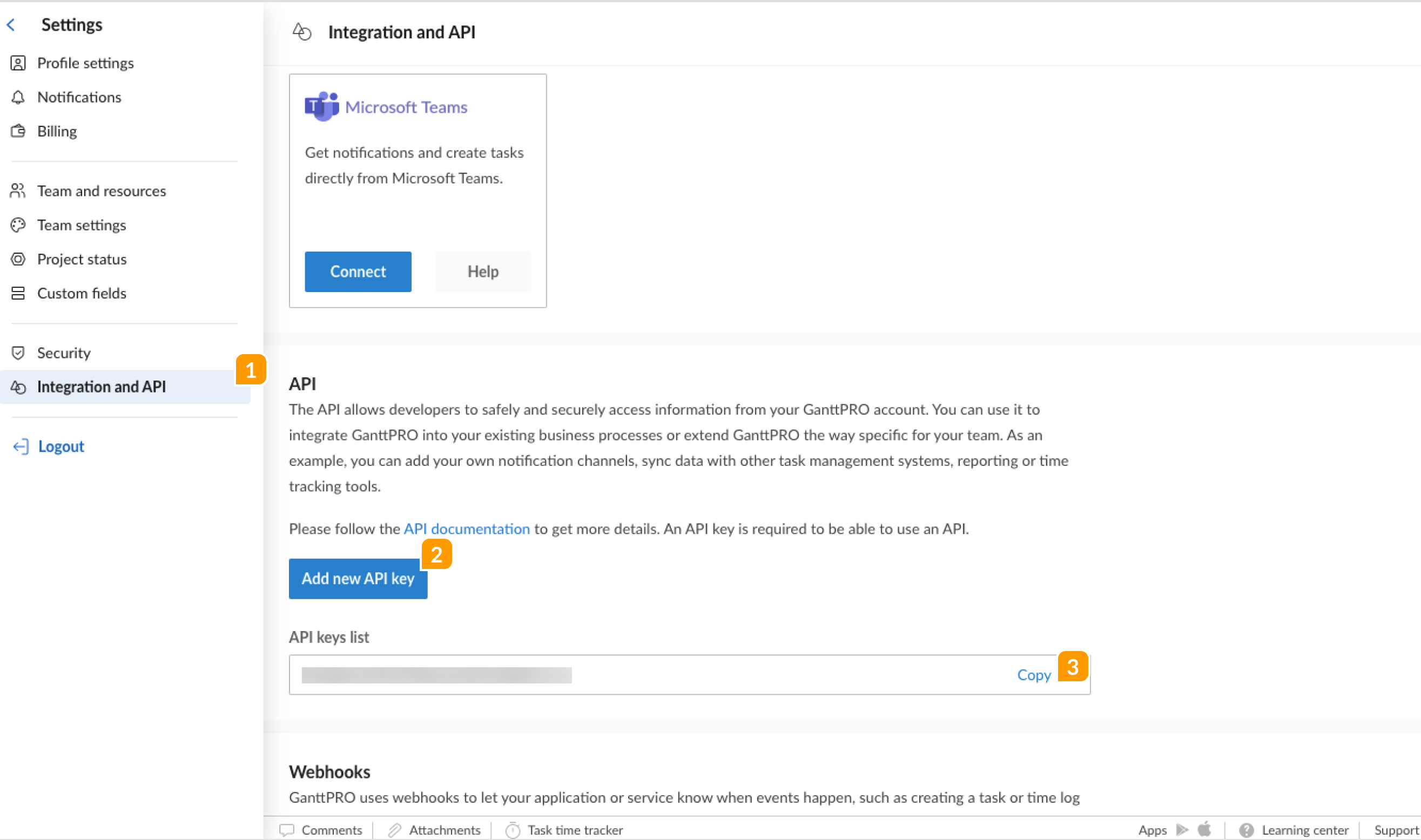1421x840 pixels.
Task: Click the Microsoft Teams logo icon
Action: pyautogui.click(x=321, y=106)
